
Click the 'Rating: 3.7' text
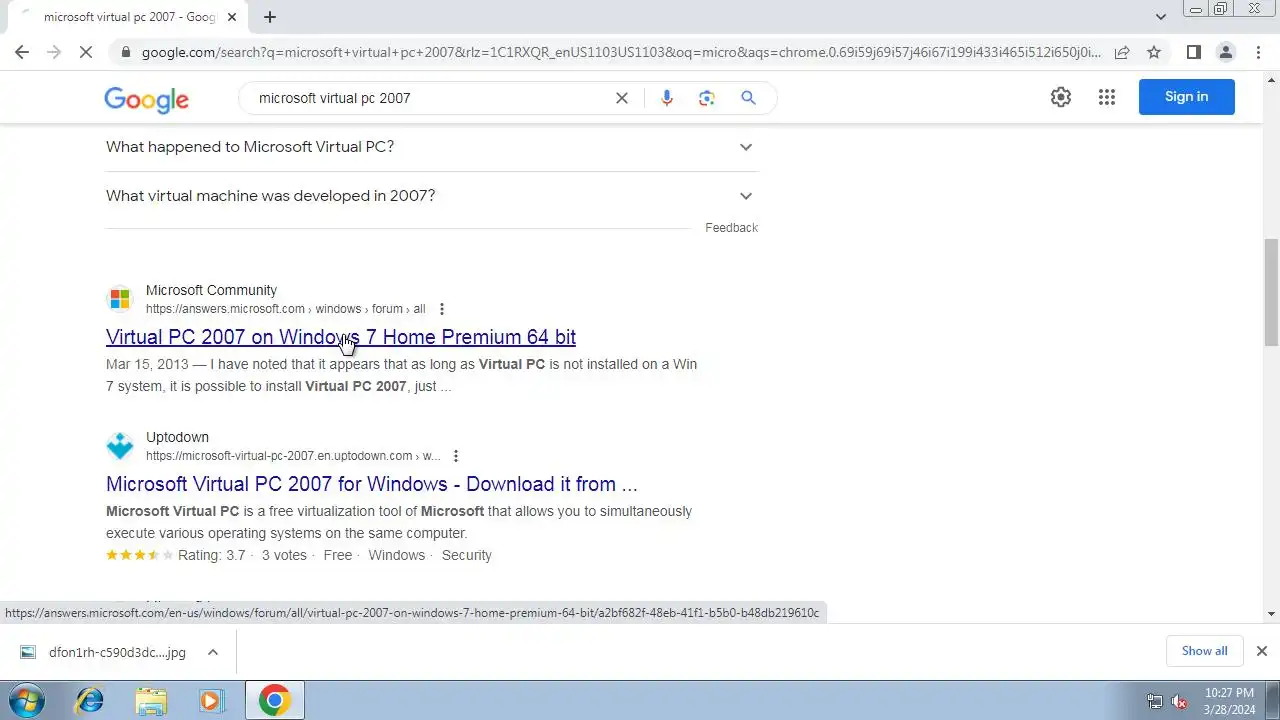tap(211, 555)
